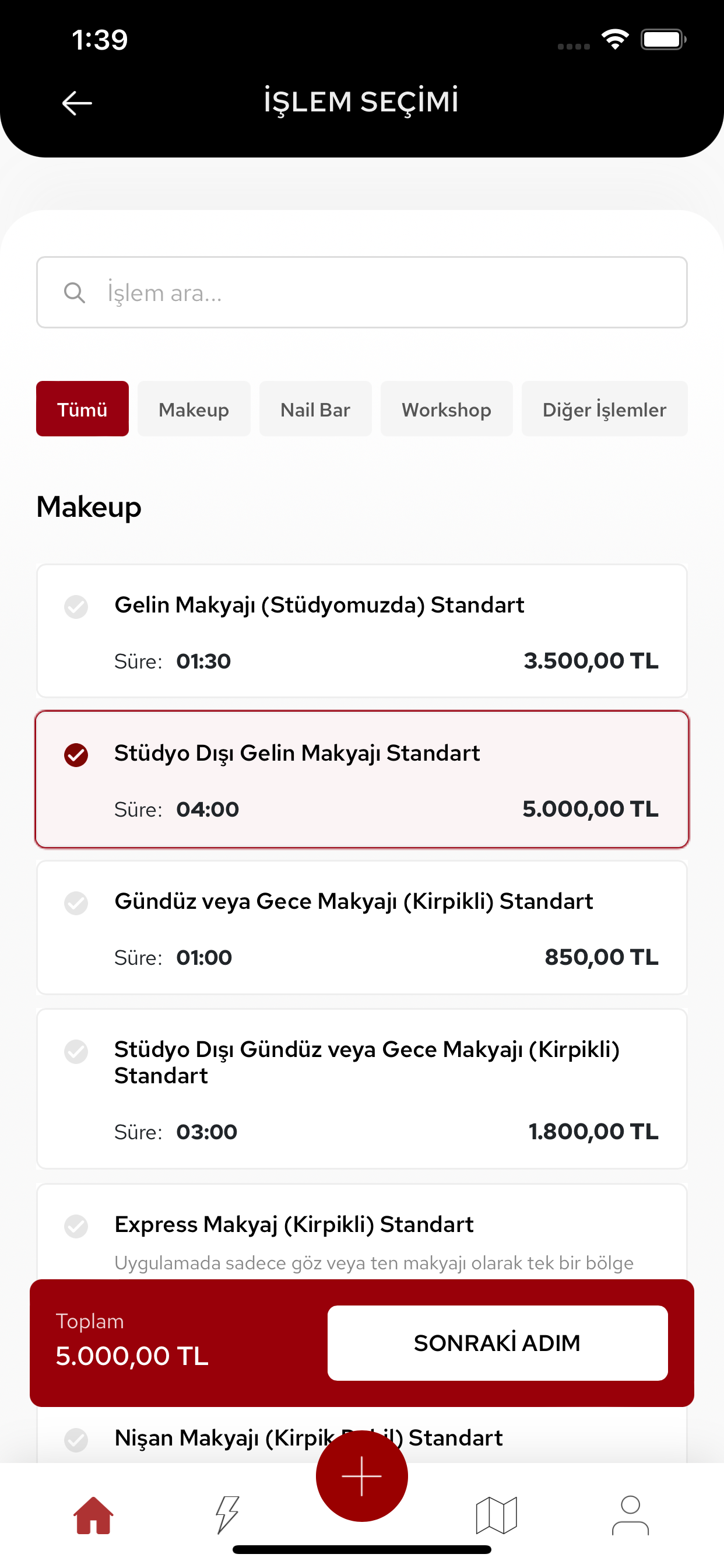Switch to the Nail Bar tab
This screenshot has width=724, height=1568.
(315, 409)
